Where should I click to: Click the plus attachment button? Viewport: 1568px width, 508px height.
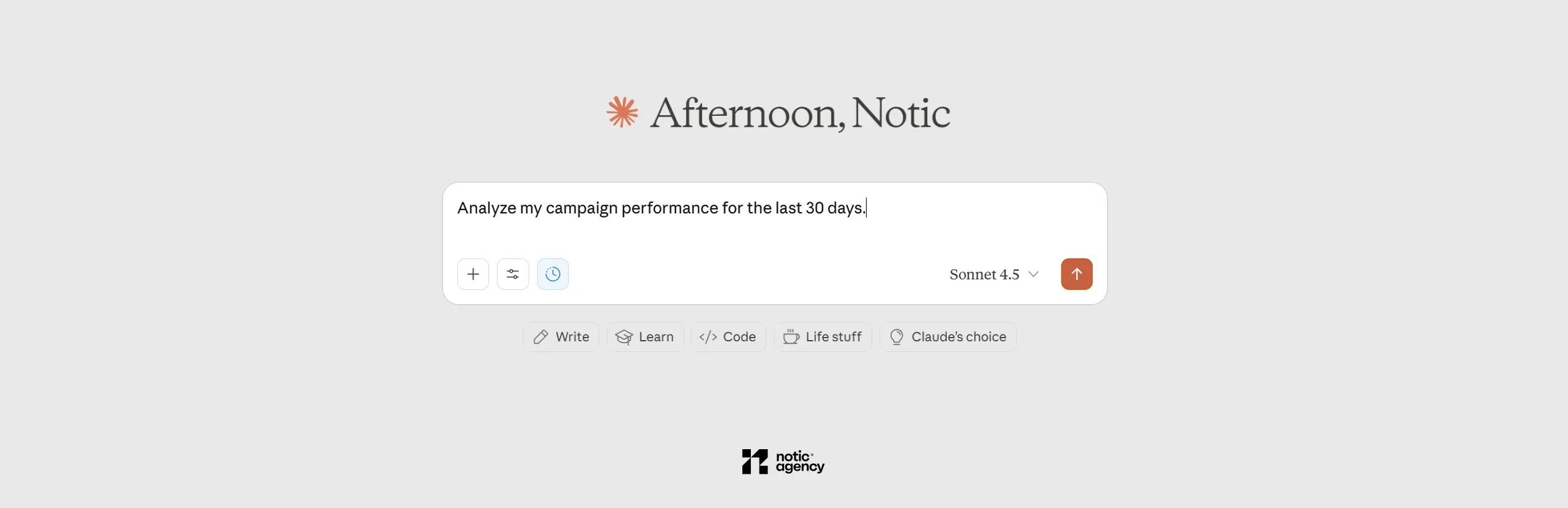point(473,274)
